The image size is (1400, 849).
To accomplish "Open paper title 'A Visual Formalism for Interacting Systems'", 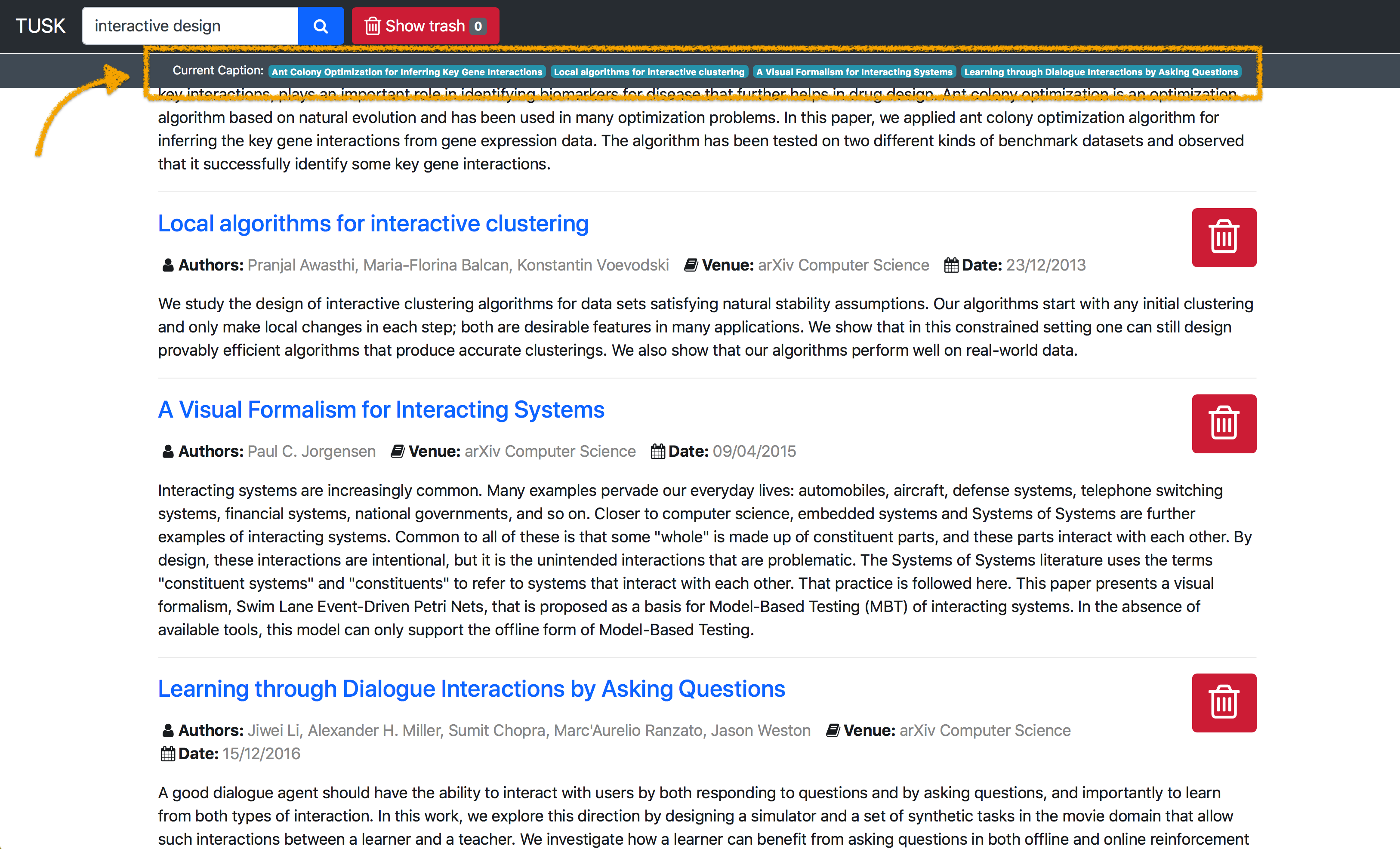I will coord(381,409).
